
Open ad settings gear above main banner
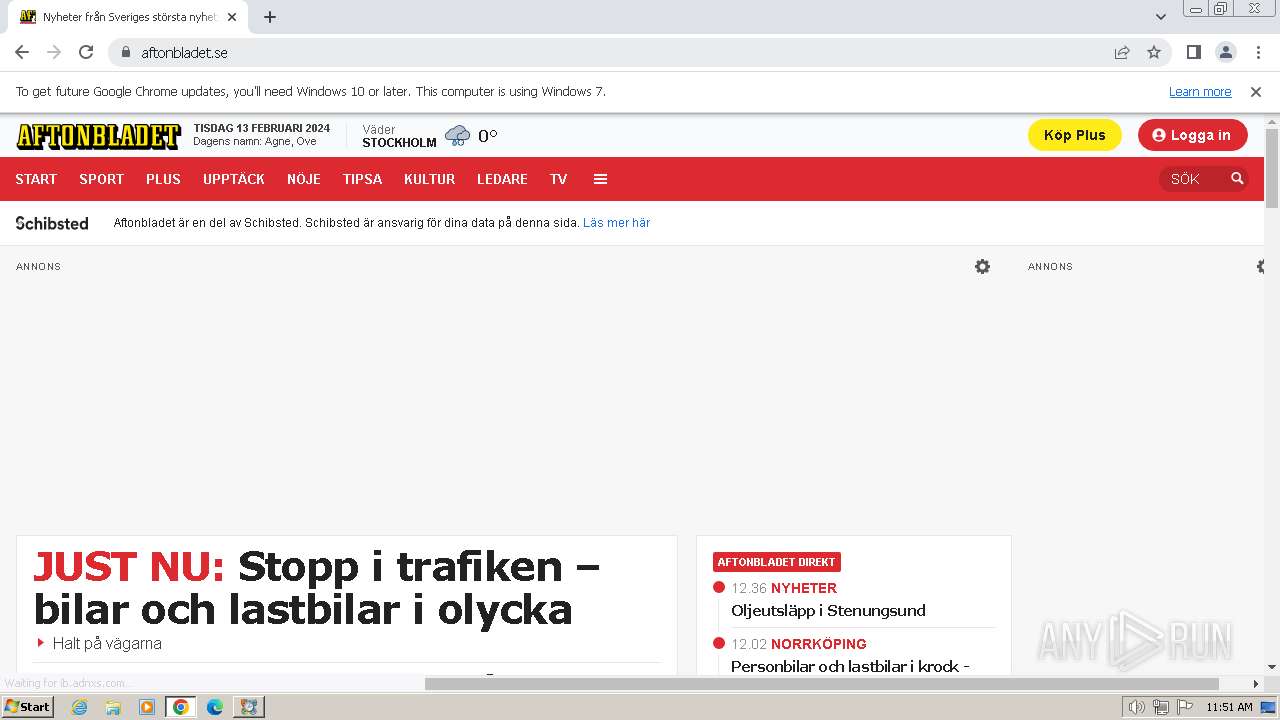[x=982, y=267]
